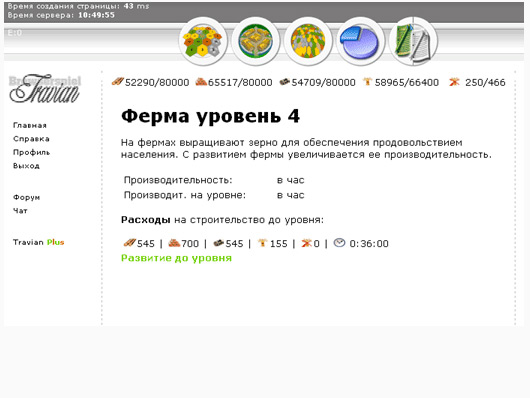Click the wood resource icon beside 52290/80000
This screenshot has height=398, width=530.
coord(118,81)
